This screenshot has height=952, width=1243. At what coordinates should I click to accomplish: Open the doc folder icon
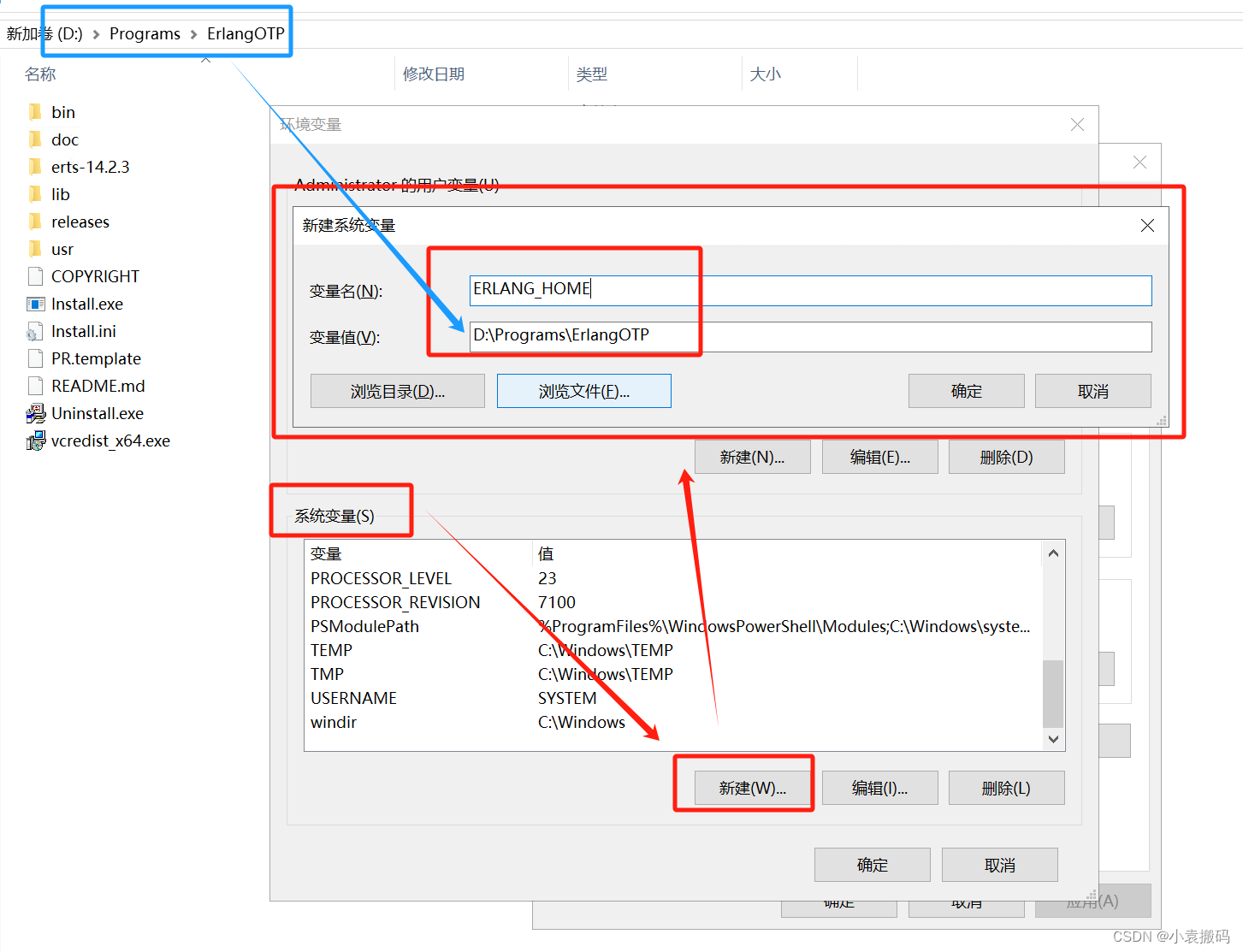[x=35, y=139]
